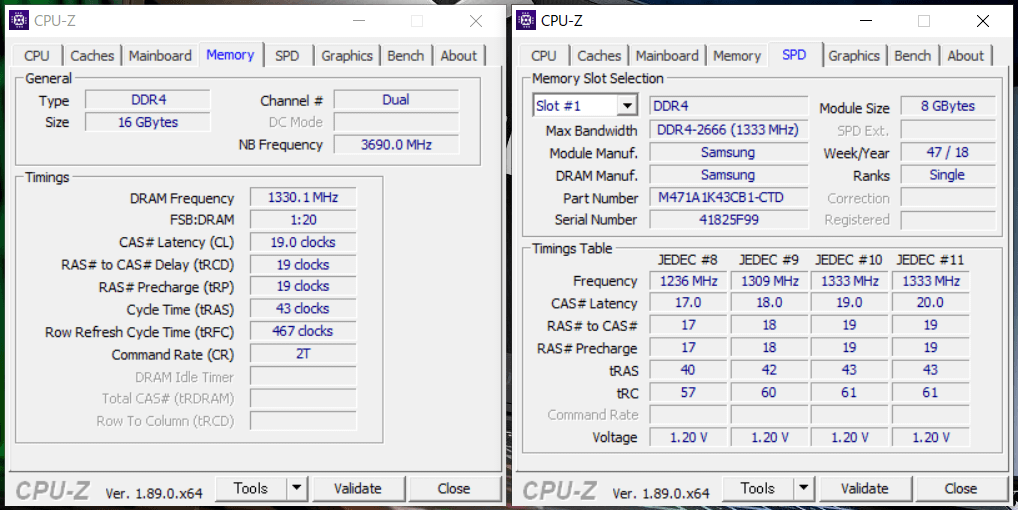Viewport: 1018px width, 510px height.
Task: Click DRAM Frequency value 1330.1 MHz
Action: pos(303,197)
